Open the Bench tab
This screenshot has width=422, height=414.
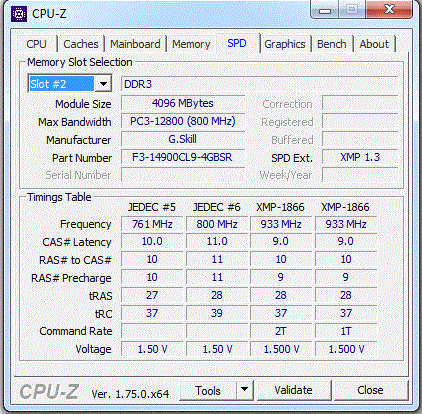332,44
